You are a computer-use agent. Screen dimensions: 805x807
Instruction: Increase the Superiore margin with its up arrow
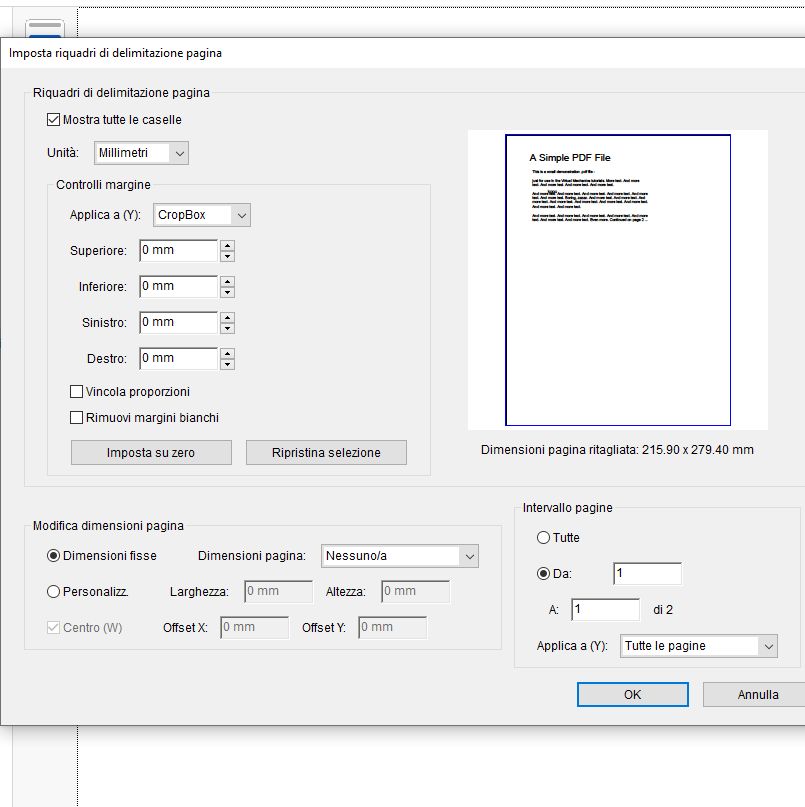pos(229,246)
